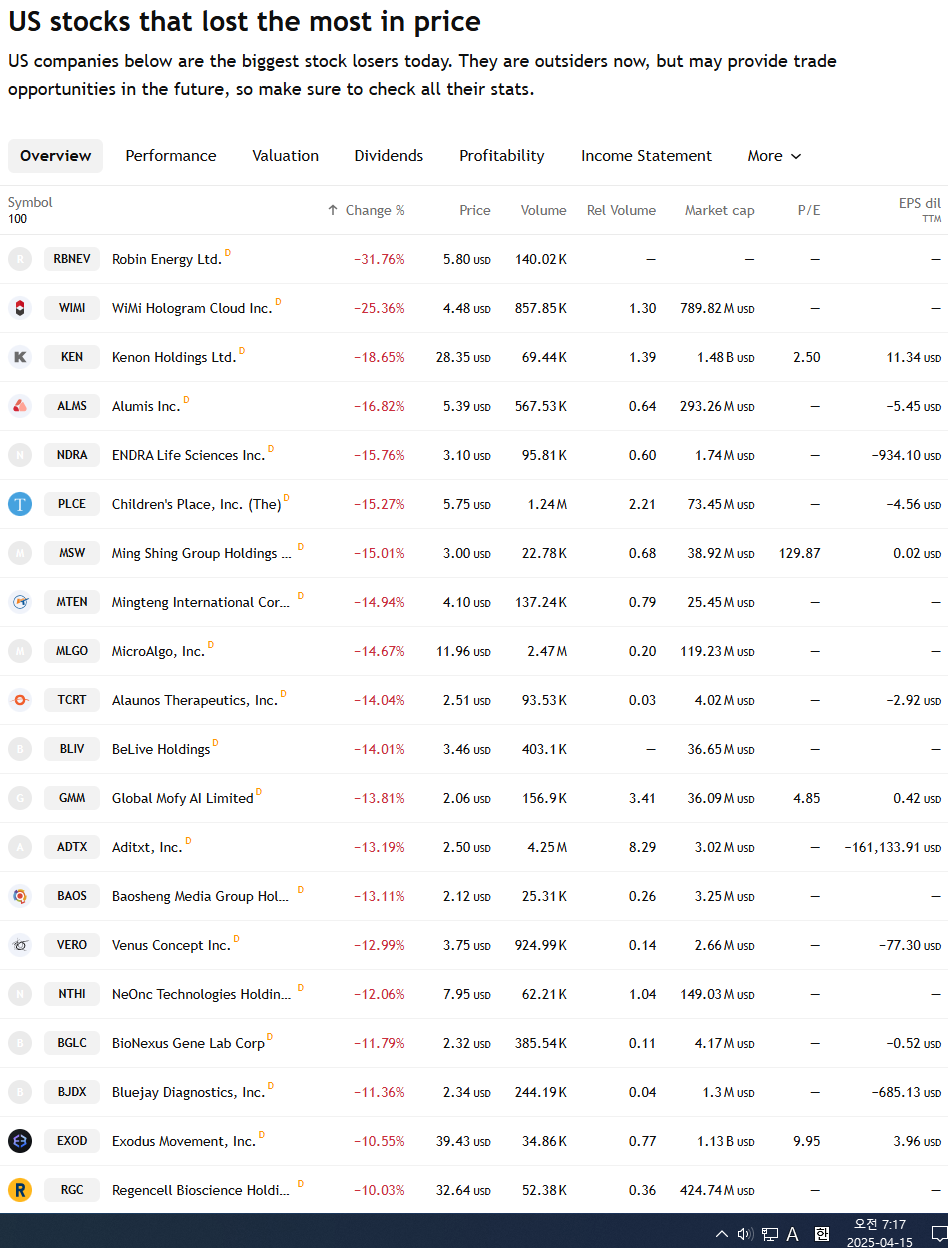The image size is (948, 1248).
Task: Click the Price column header
Action: click(x=474, y=210)
